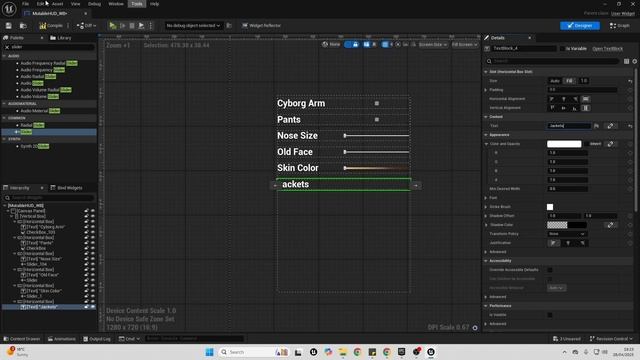Collapse the COMMON palette category
The width and height of the screenshot is (640, 360).
pyautogui.click(x=4, y=118)
